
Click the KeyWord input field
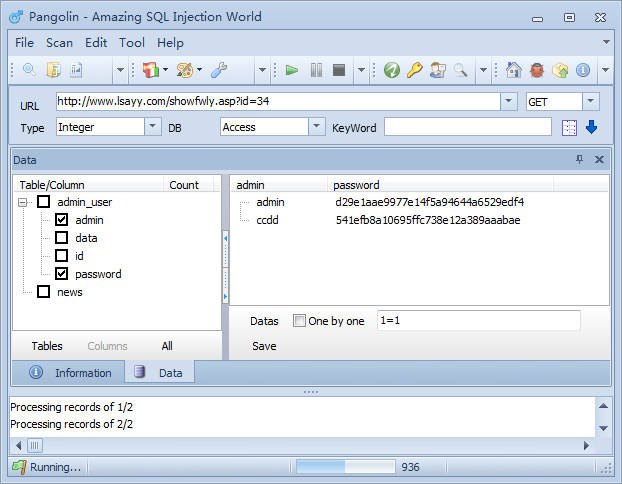[468, 127]
